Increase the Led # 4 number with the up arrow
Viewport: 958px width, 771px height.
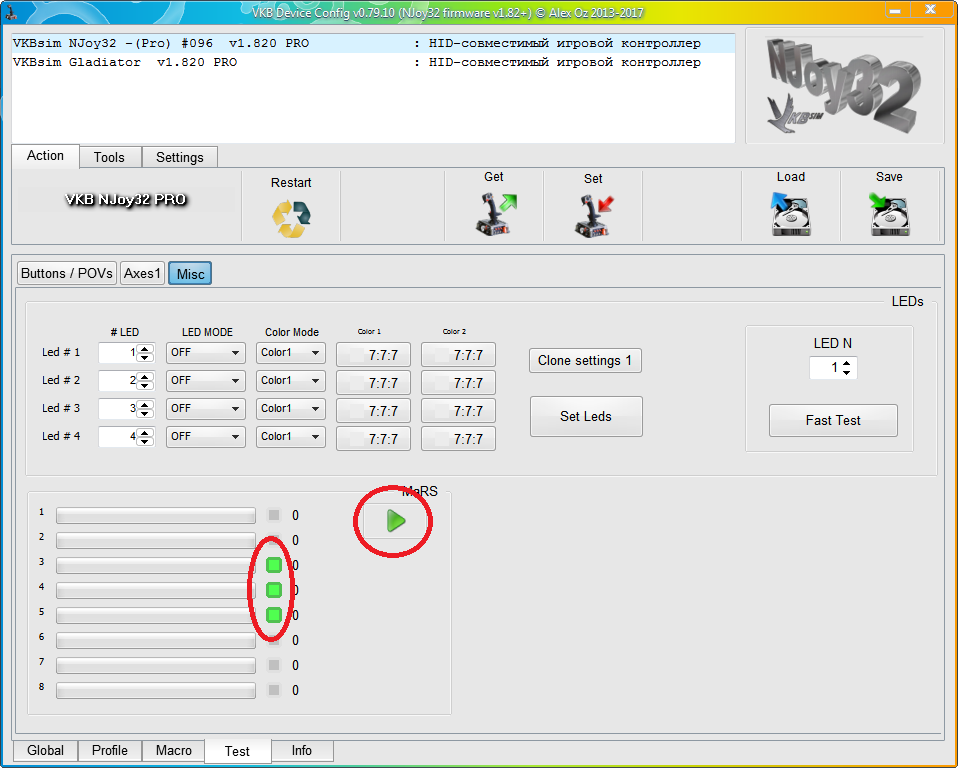[145, 433]
